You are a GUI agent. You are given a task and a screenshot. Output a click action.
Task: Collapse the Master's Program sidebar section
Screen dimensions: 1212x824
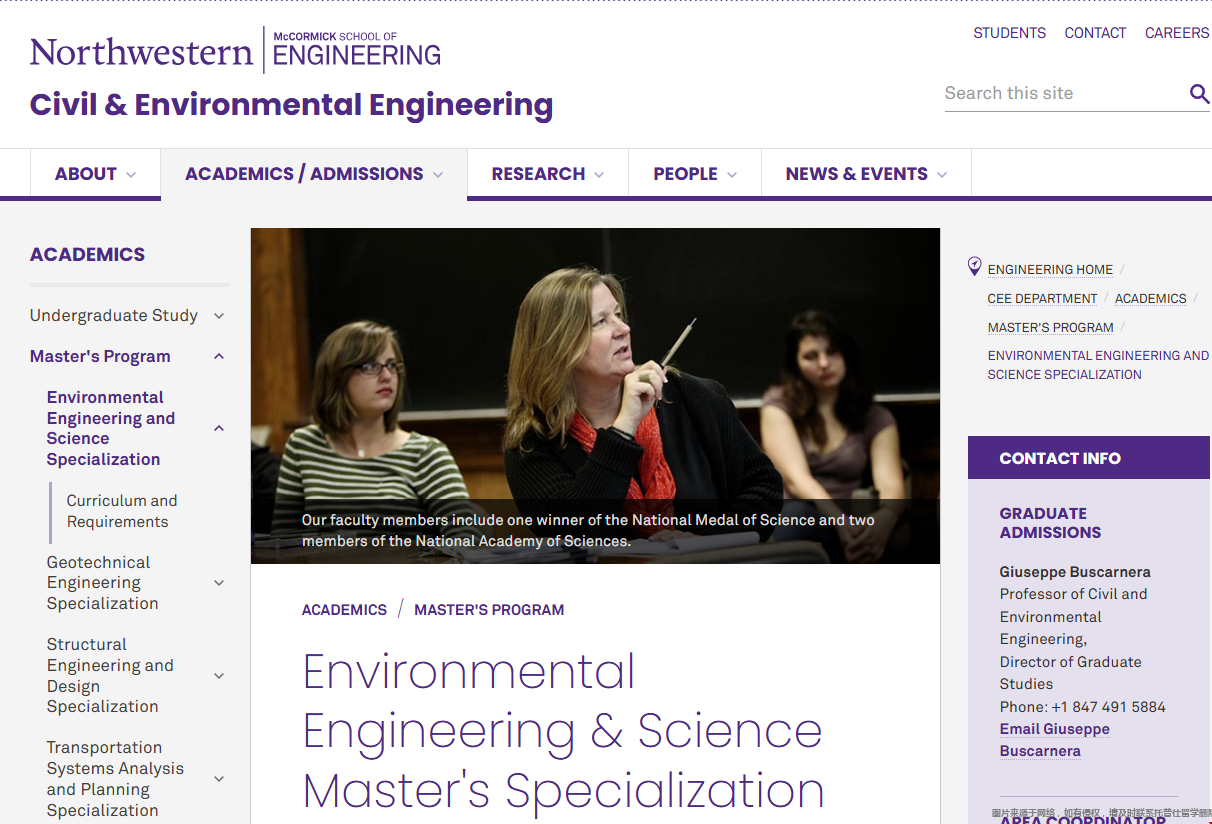pyautogui.click(x=219, y=357)
